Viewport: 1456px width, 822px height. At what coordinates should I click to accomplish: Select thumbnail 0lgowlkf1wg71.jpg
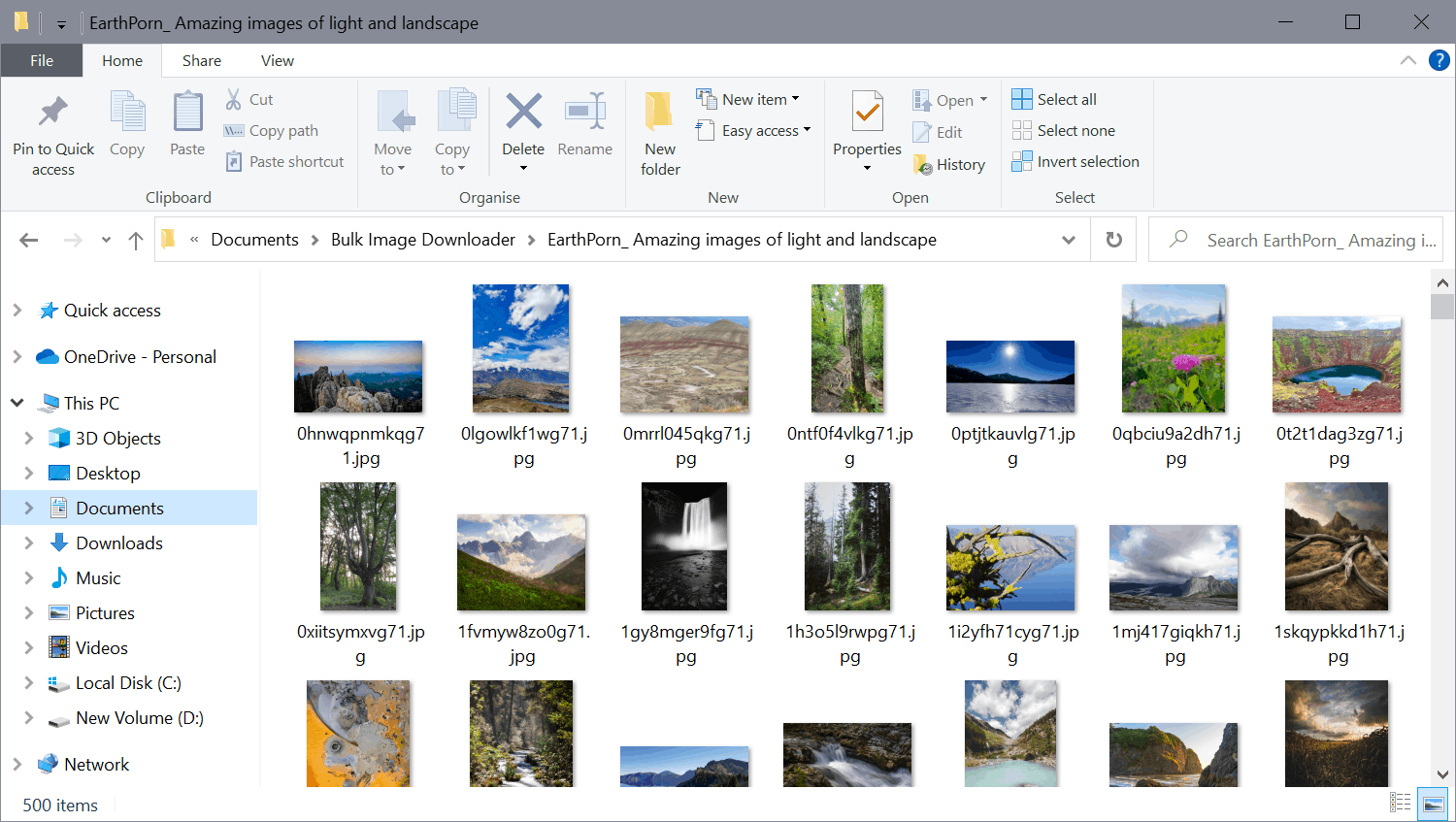pyautogui.click(x=520, y=348)
